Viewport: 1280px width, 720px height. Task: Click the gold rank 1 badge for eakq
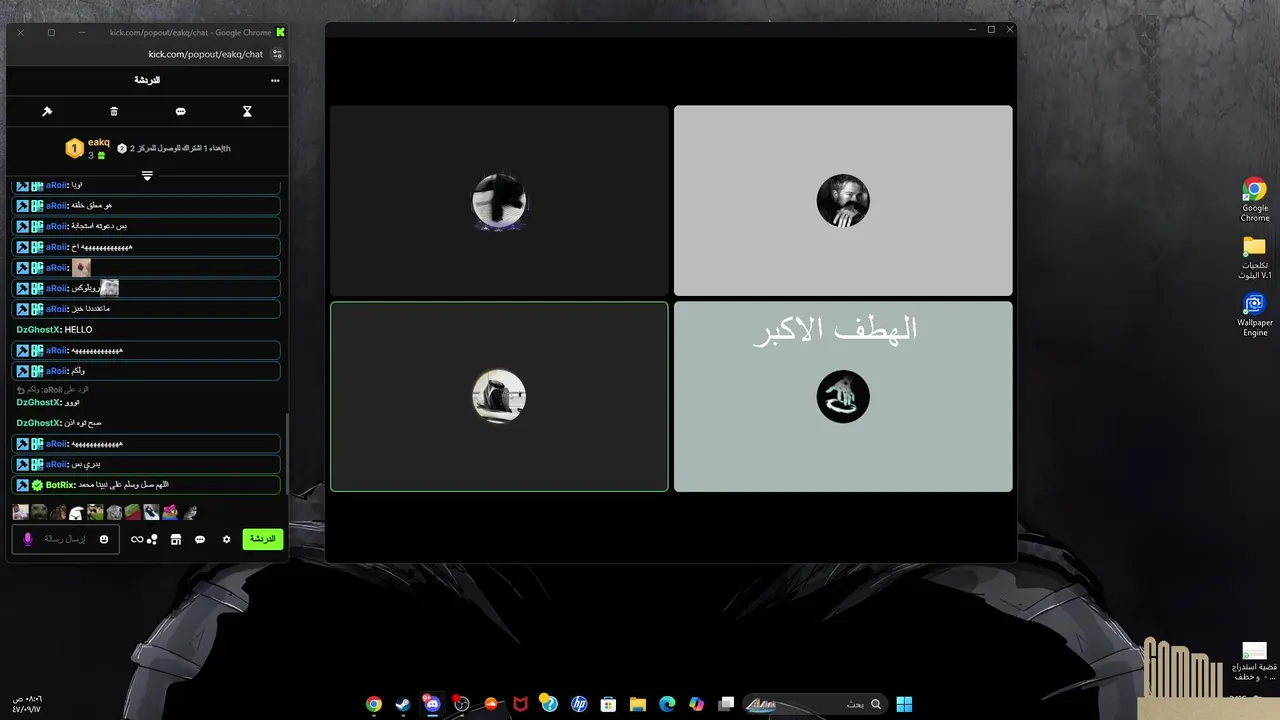(x=73, y=149)
